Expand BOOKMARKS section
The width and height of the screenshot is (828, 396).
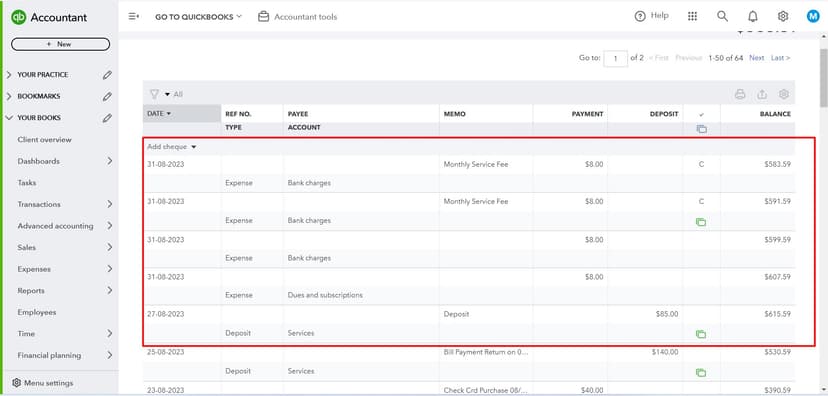[9, 97]
